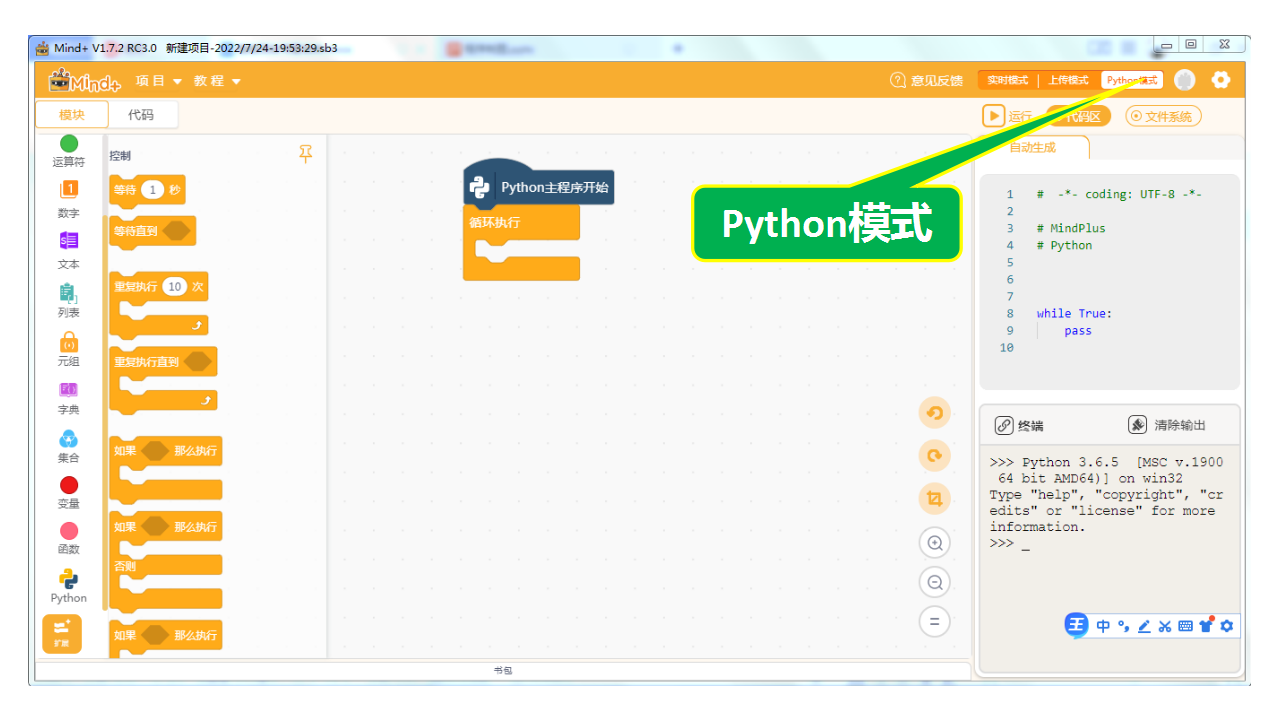Image resolution: width=1280 pixels, height=720 pixels.
Task: Switch to the 代码 code tab
Action: (x=142, y=115)
